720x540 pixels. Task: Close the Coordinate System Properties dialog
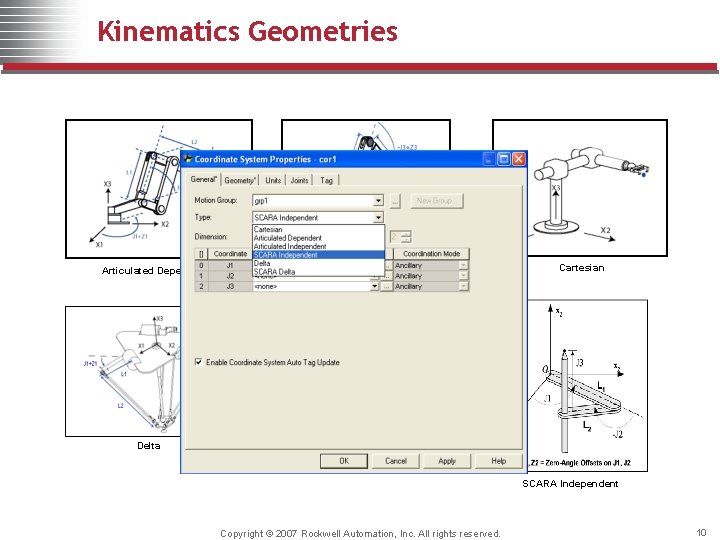pyautogui.click(x=518, y=159)
